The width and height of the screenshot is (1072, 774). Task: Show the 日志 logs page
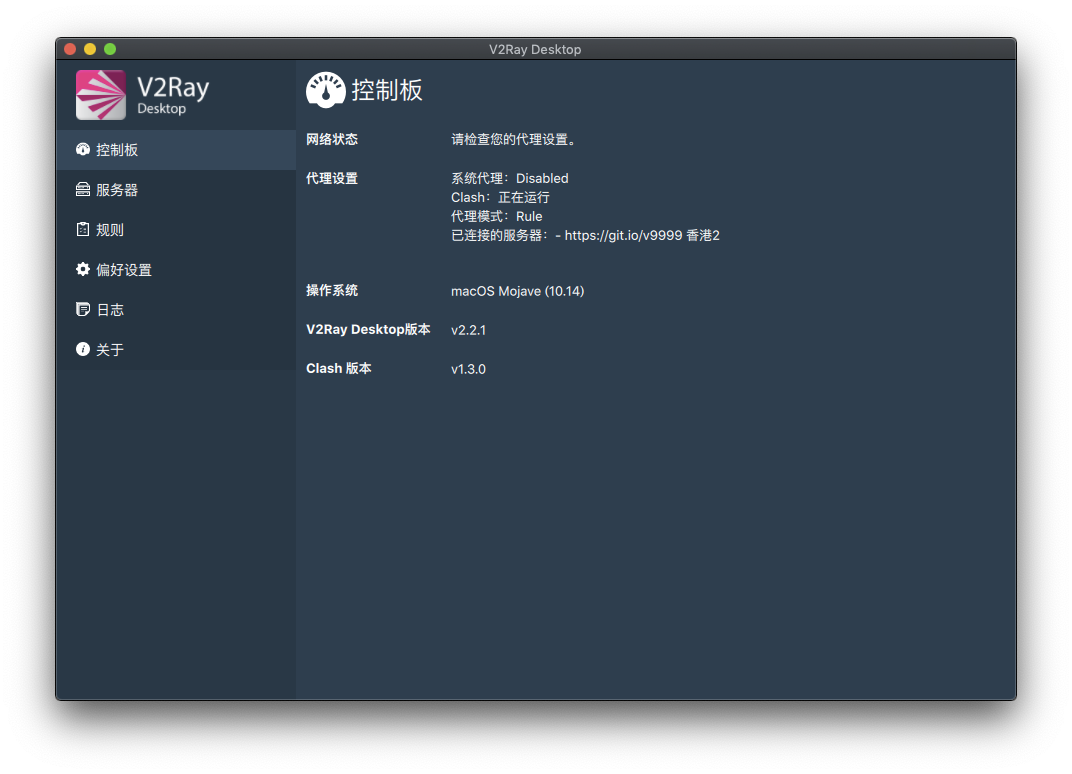click(x=176, y=310)
